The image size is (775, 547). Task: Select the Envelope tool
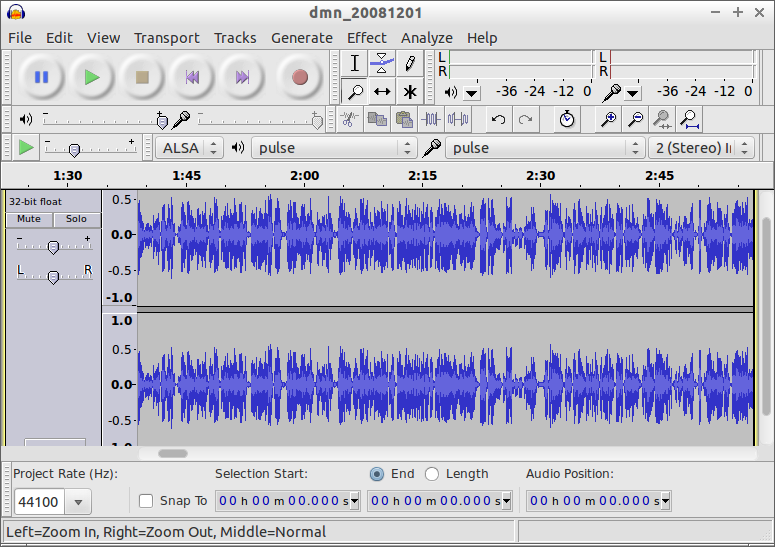pos(382,63)
